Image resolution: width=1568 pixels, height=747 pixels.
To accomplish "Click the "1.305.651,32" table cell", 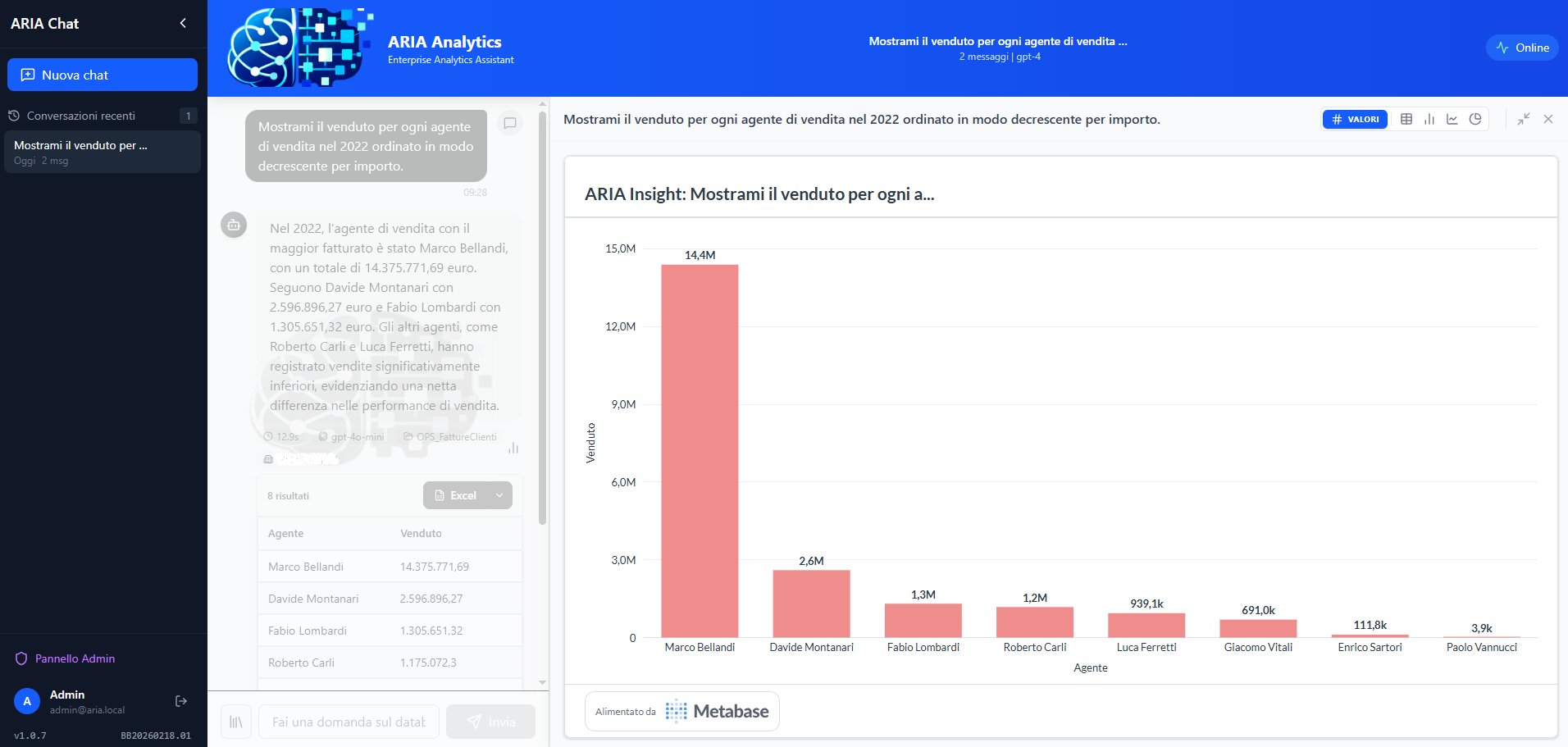I will click(x=431, y=631).
